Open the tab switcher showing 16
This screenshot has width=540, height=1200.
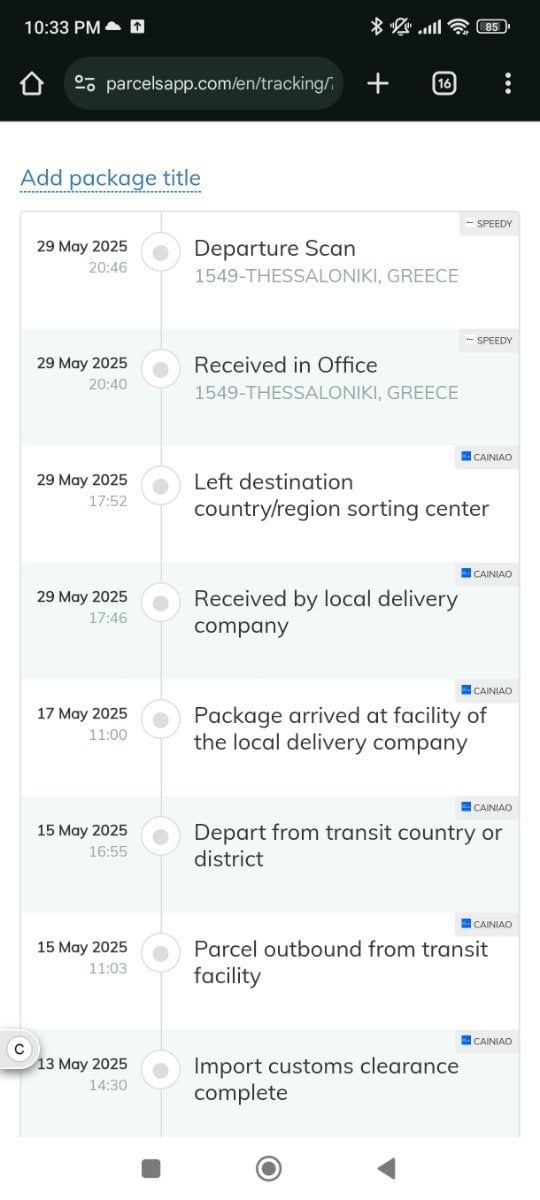pos(444,84)
